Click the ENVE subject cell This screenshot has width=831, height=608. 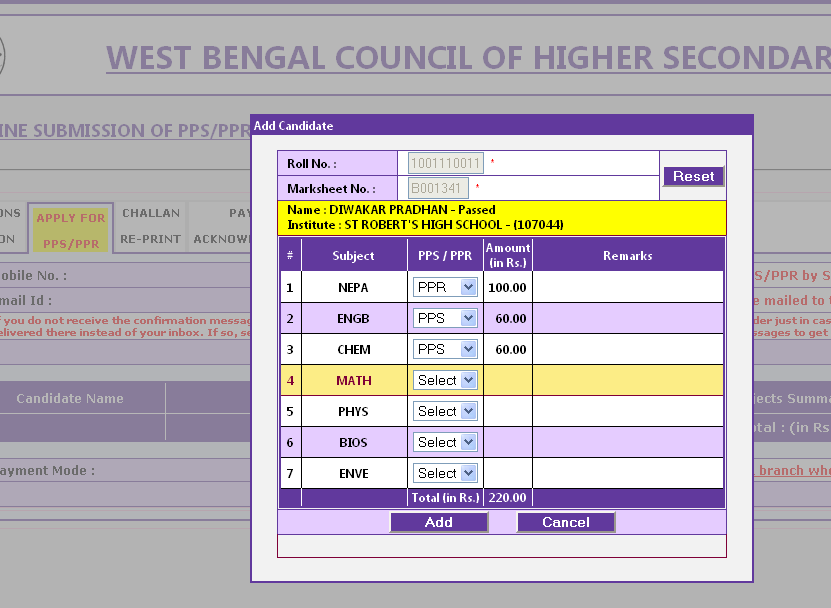pyautogui.click(x=354, y=474)
